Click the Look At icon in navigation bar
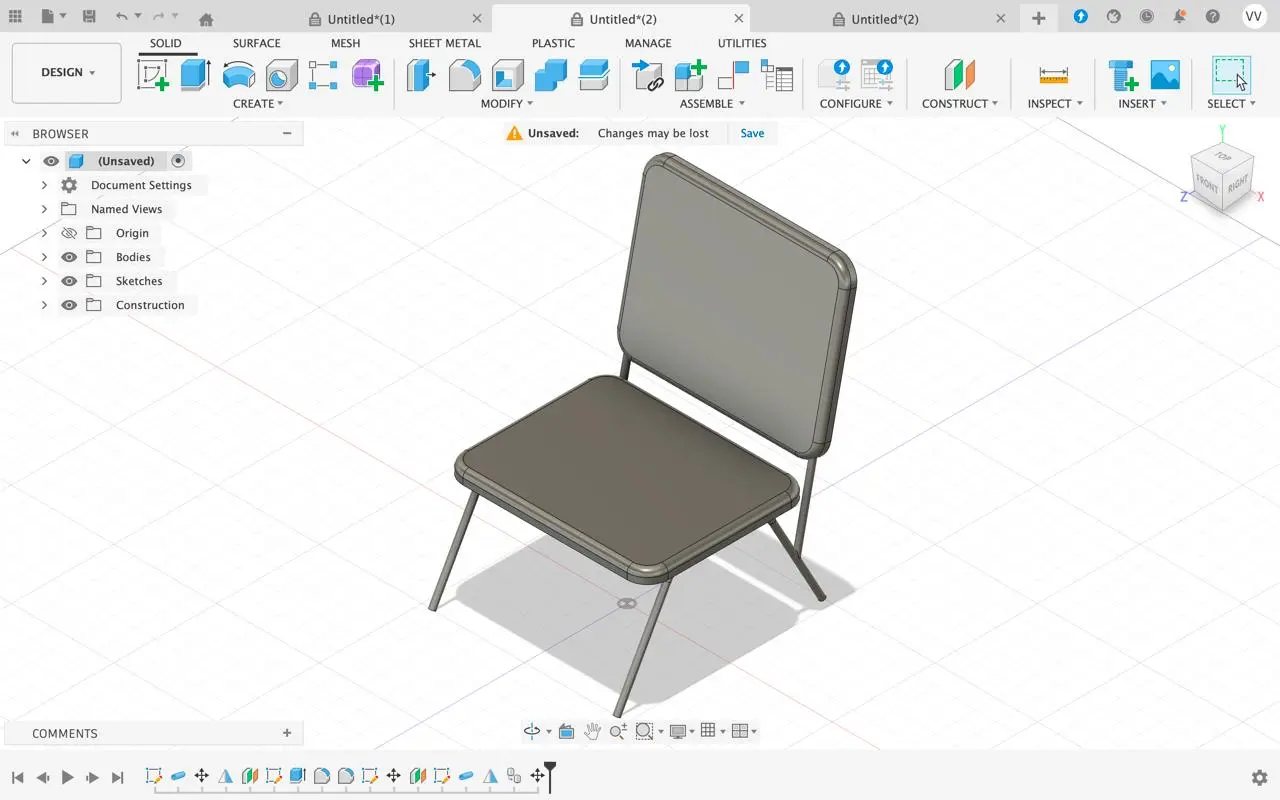Image resolution: width=1280 pixels, height=800 pixels. point(566,731)
